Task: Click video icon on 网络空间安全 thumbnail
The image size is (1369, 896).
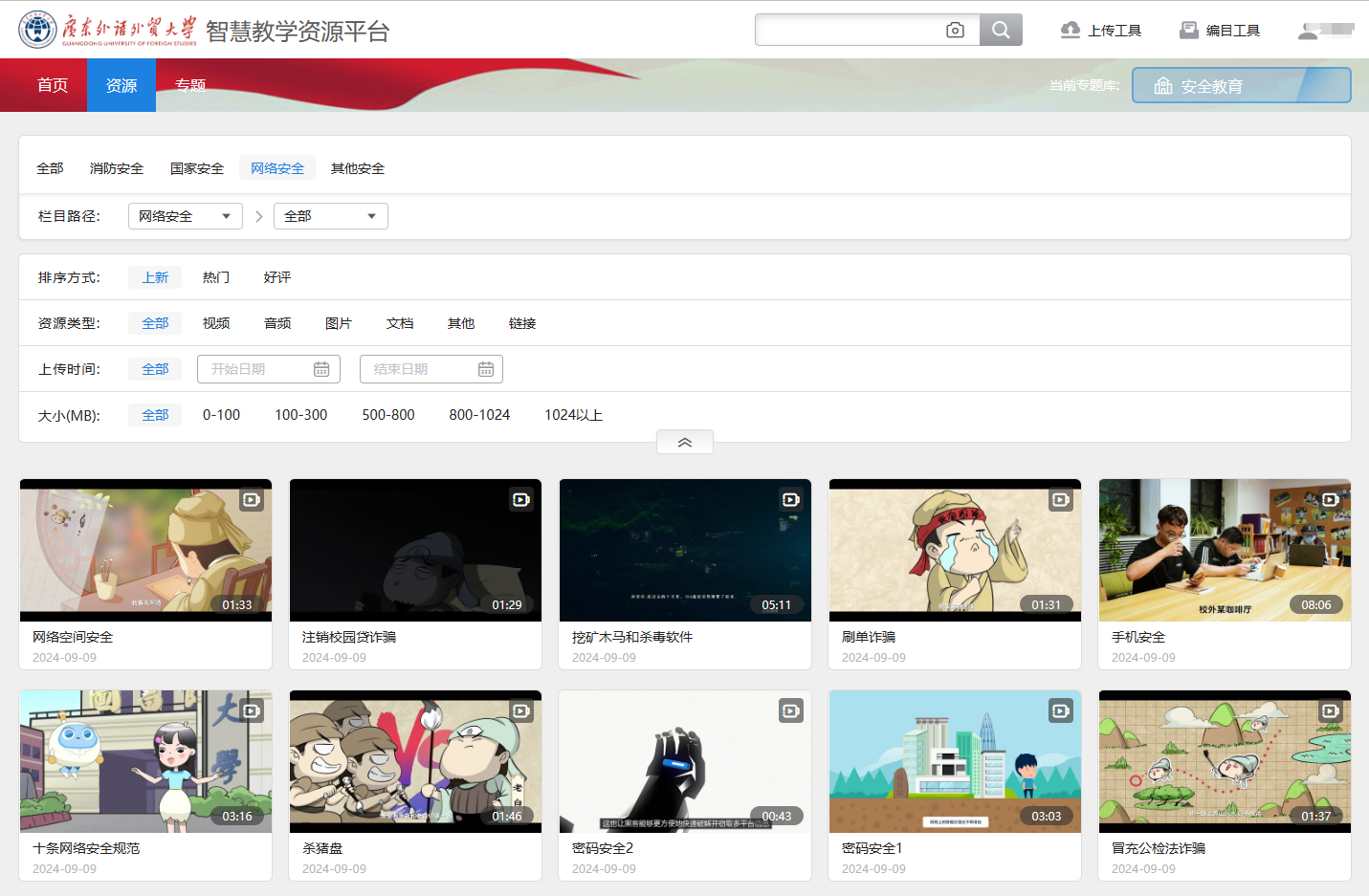Action: pos(251,499)
